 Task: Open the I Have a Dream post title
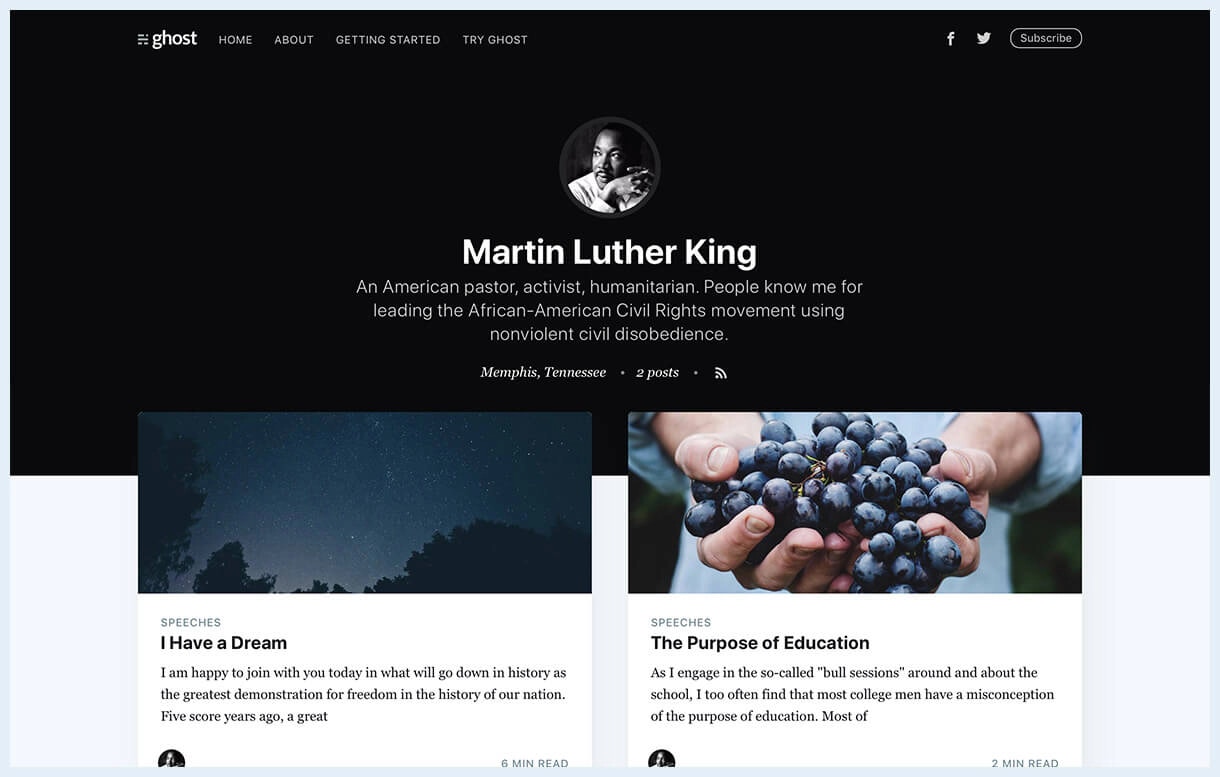[x=224, y=643]
